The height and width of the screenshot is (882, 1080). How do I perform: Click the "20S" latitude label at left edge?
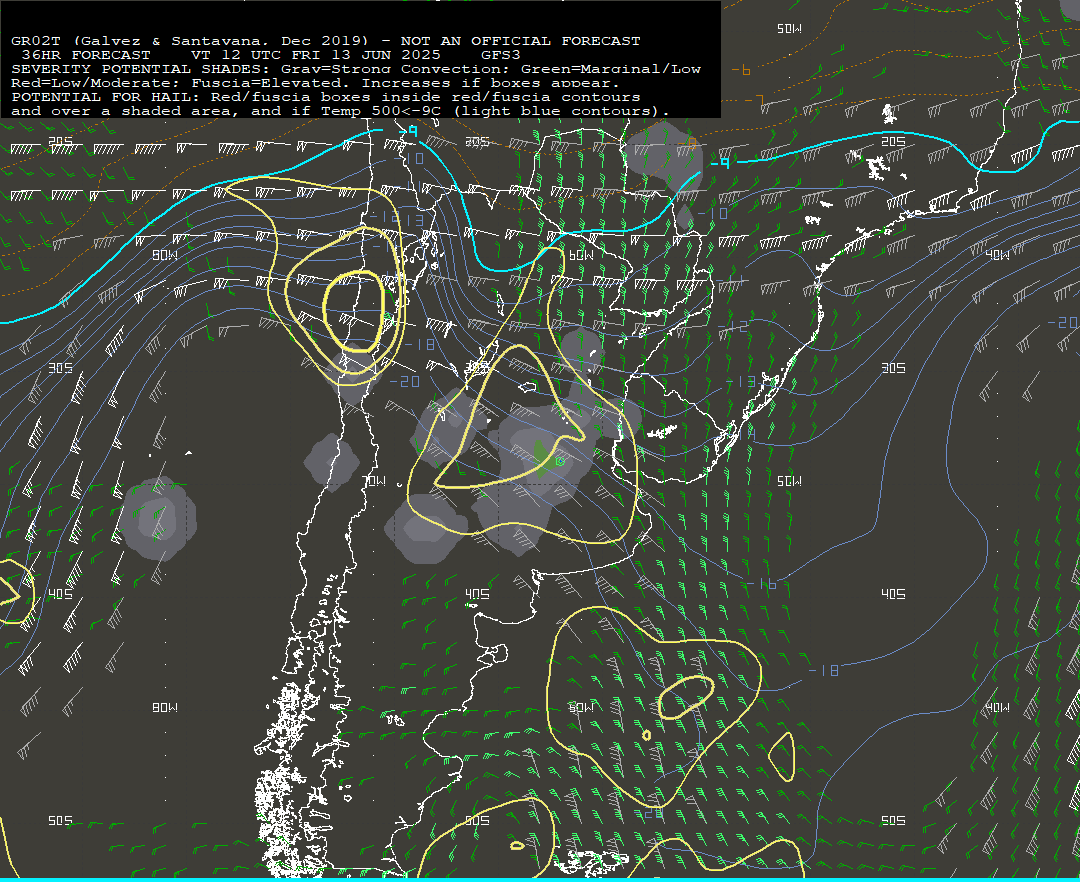click(61, 142)
